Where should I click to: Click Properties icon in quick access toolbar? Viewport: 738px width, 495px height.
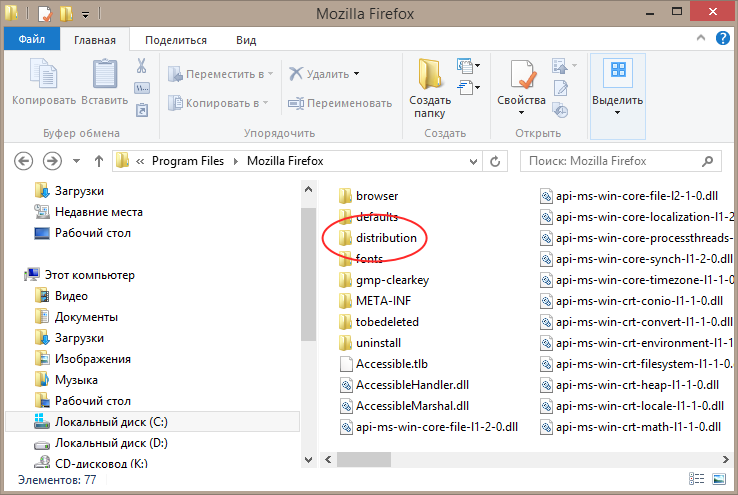tap(45, 13)
